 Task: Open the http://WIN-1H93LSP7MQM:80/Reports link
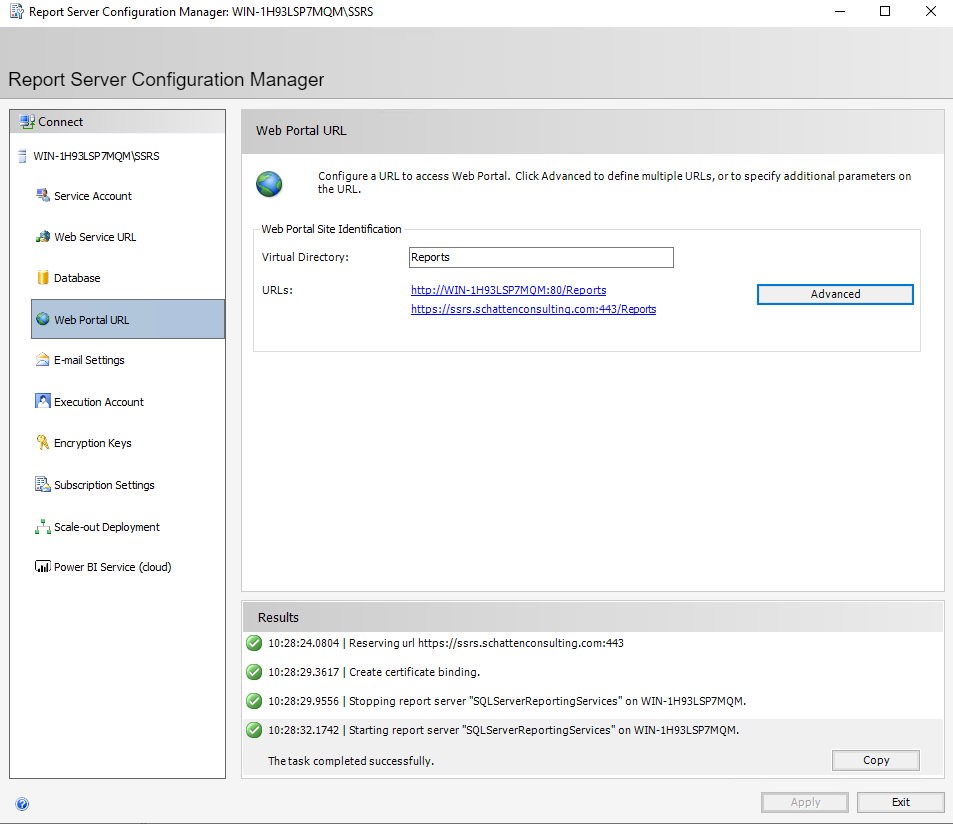pos(508,290)
